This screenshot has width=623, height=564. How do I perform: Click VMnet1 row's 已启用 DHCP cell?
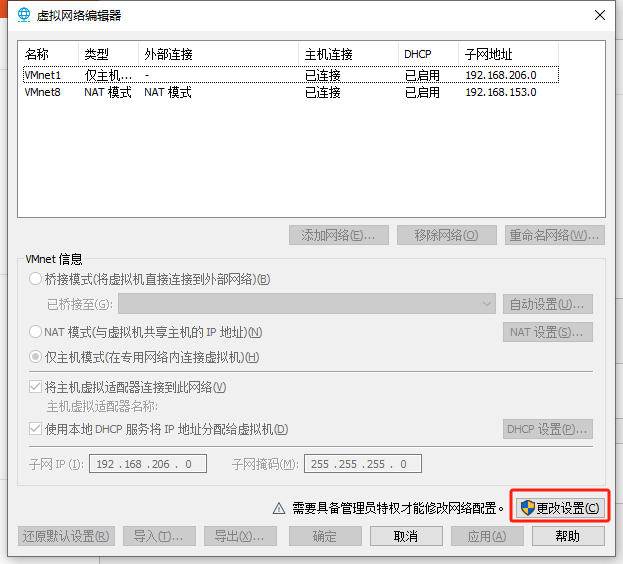pyautogui.click(x=422, y=75)
